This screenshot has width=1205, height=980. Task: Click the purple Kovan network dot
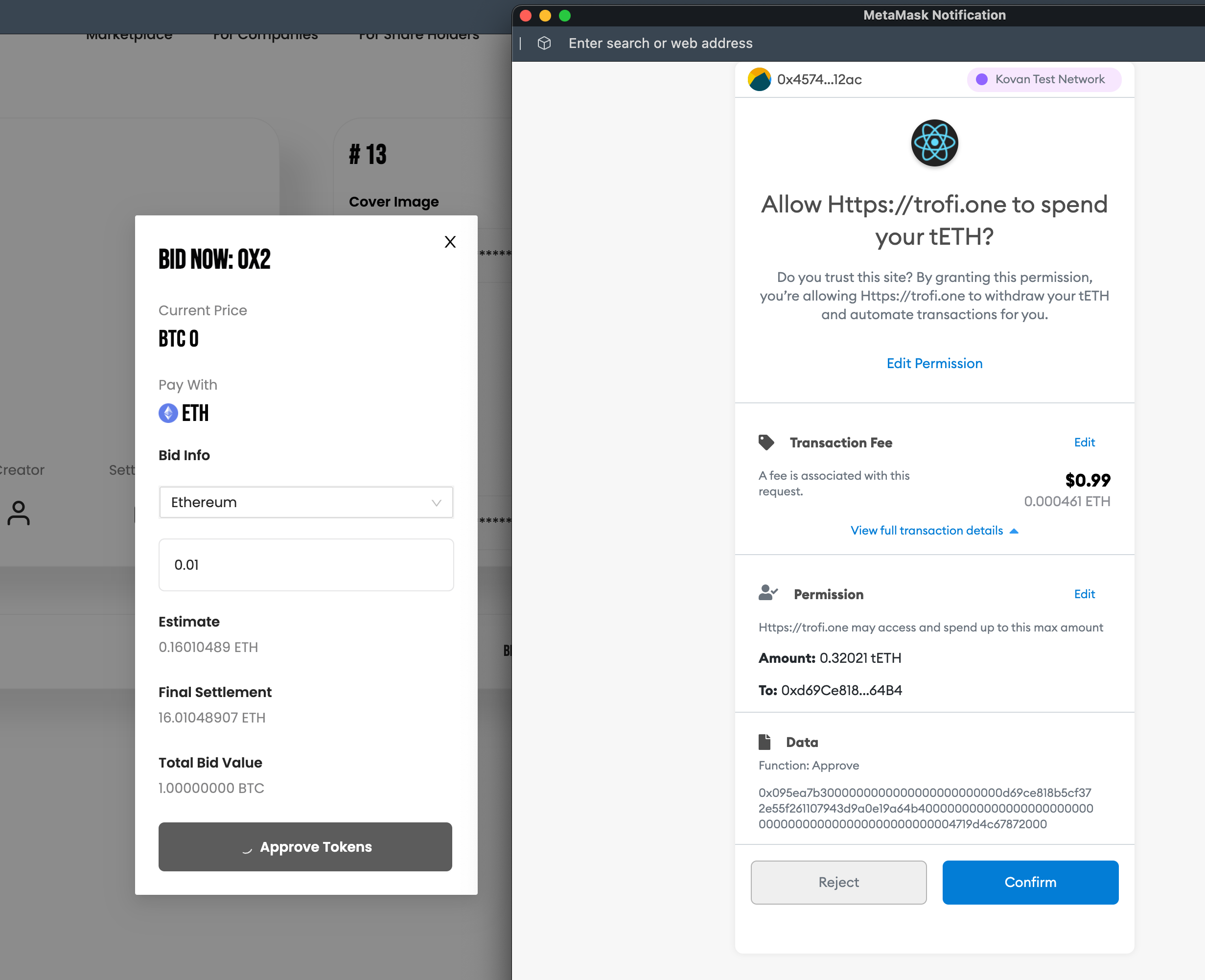981,80
